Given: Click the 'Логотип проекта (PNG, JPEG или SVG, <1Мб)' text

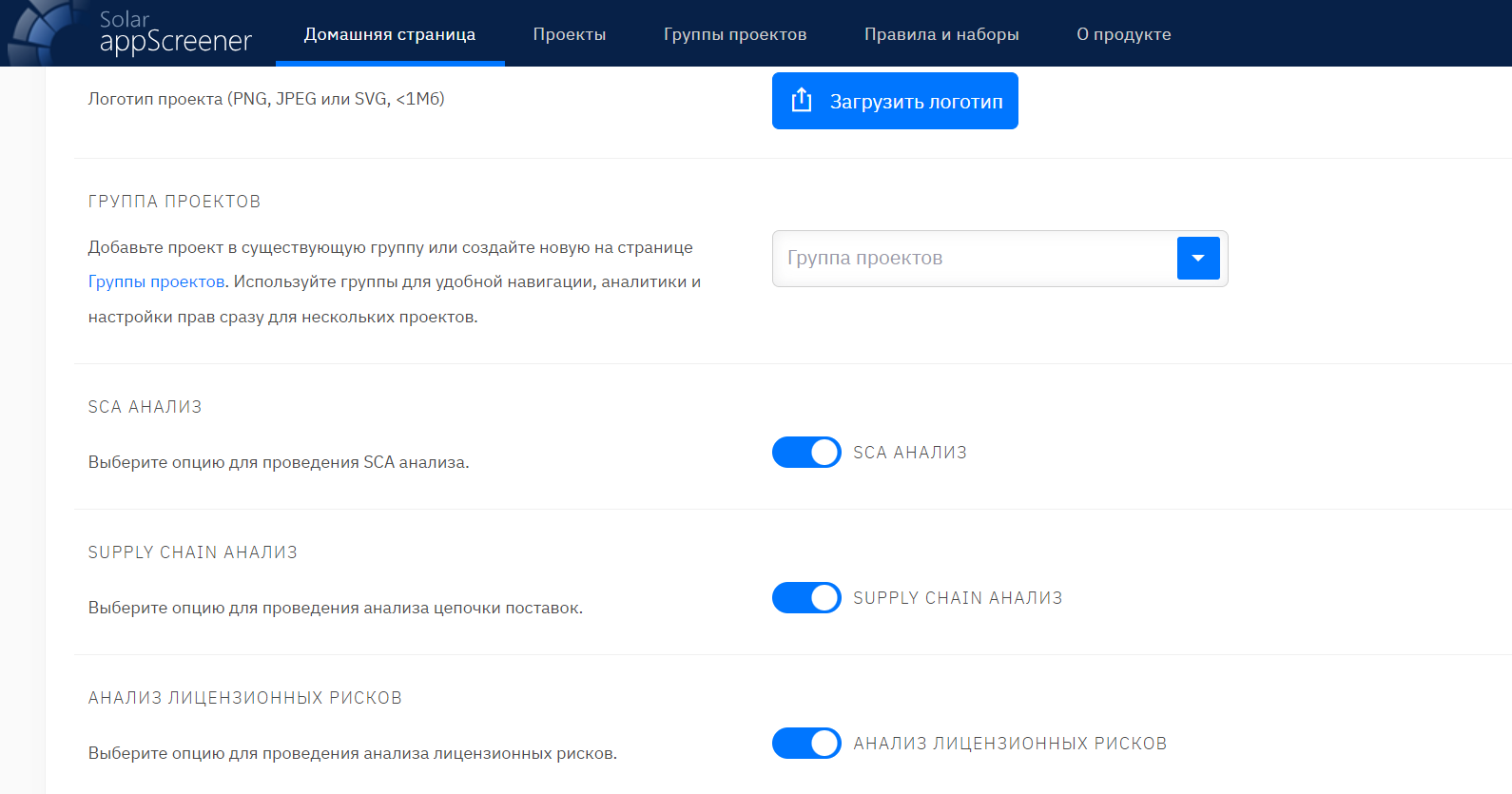Looking at the screenshot, I should click(266, 99).
